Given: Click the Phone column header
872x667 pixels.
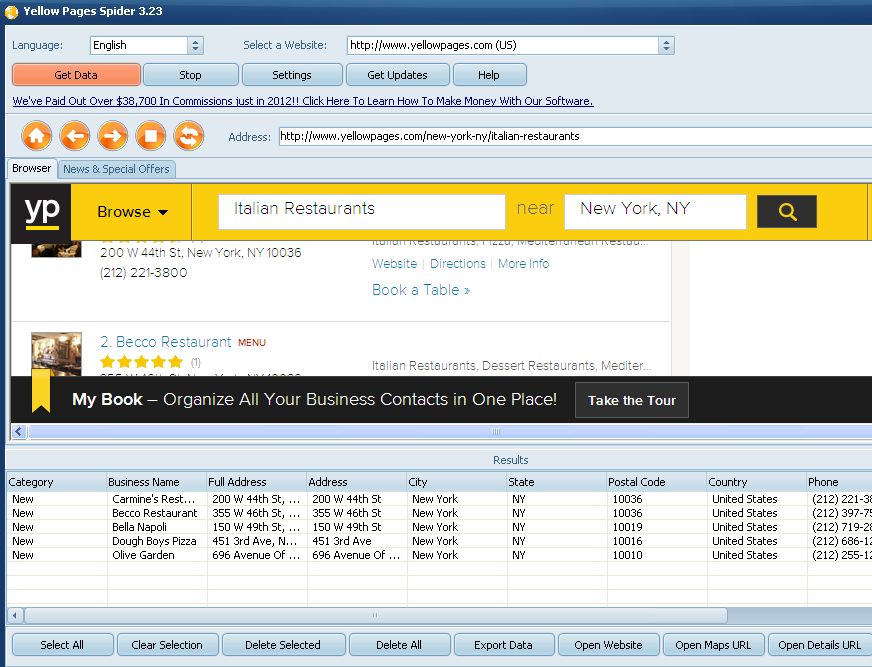Looking at the screenshot, I should coord(840,482).
